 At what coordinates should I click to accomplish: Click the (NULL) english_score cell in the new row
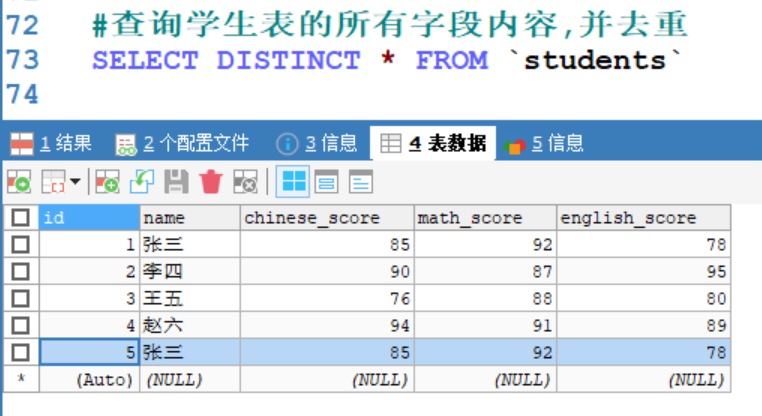tap(644, 380)
